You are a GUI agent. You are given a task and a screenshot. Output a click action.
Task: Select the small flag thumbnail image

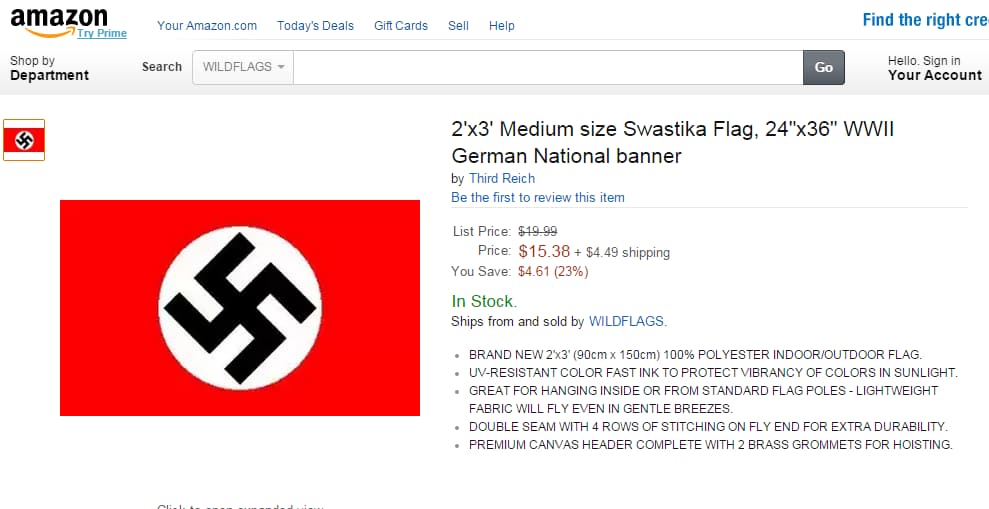coord(24,140)
